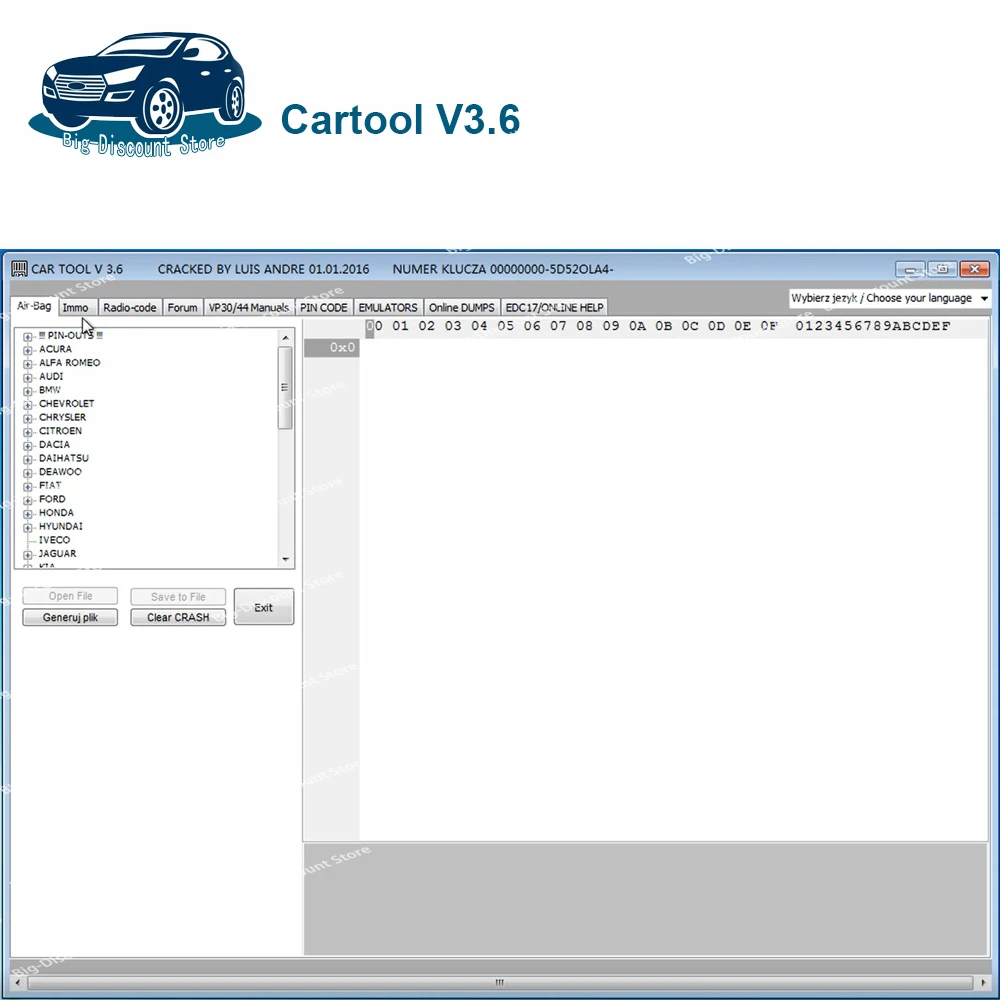
Task: Expand the FIAT tree node
Action: coord(27,487)
